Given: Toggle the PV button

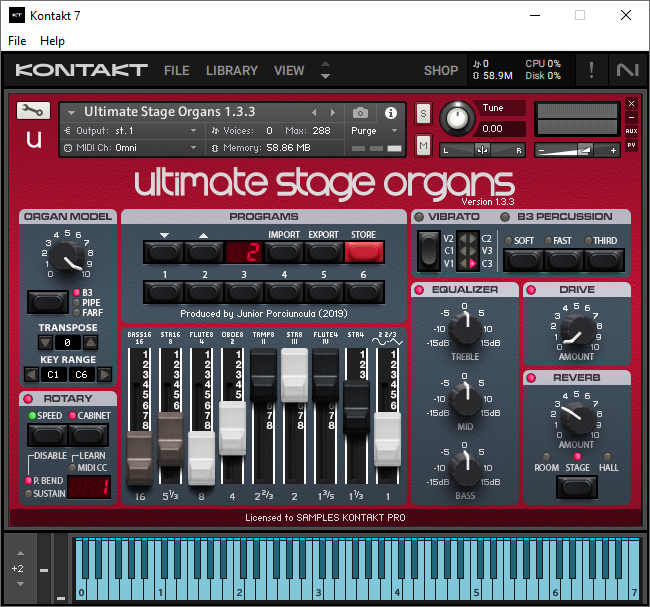Looking at the screenshot, I should click(631, 145).
